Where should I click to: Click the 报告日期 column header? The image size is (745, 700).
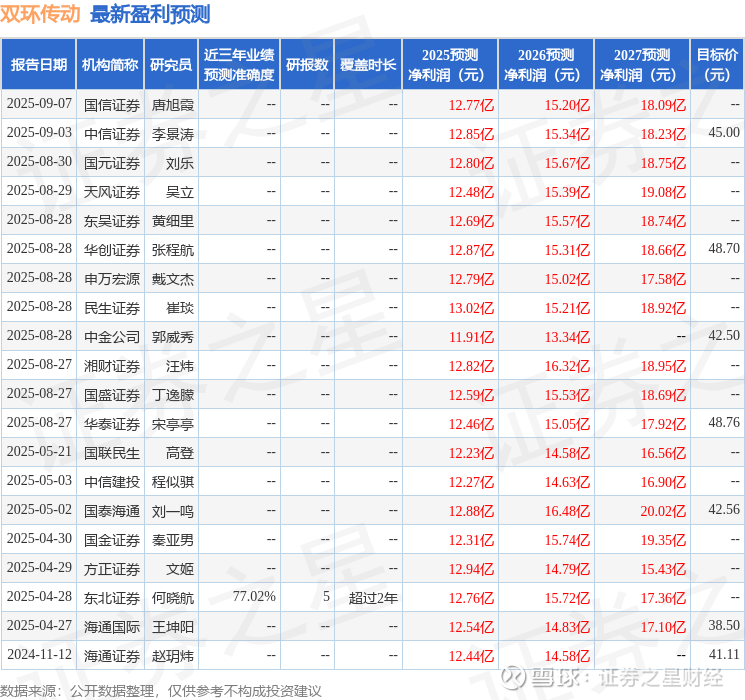tap(38, 65)
